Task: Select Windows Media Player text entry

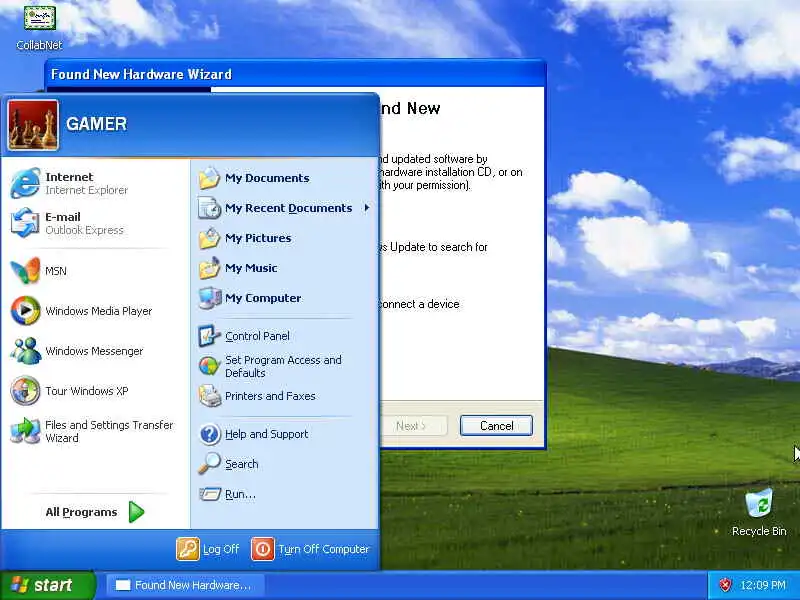Action: coord(98,311)
